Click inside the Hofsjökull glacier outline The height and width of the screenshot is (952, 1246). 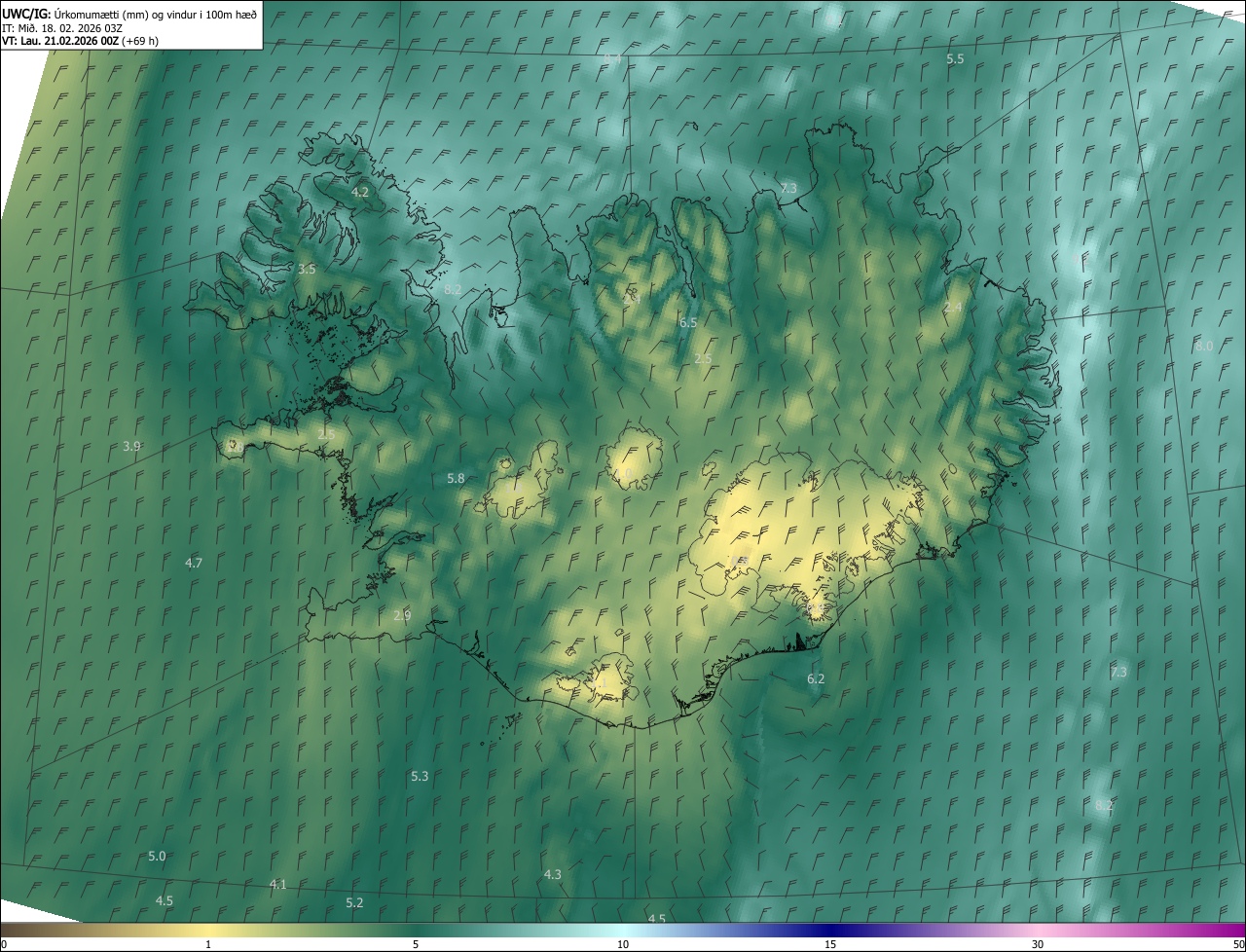tap(634, 458)
